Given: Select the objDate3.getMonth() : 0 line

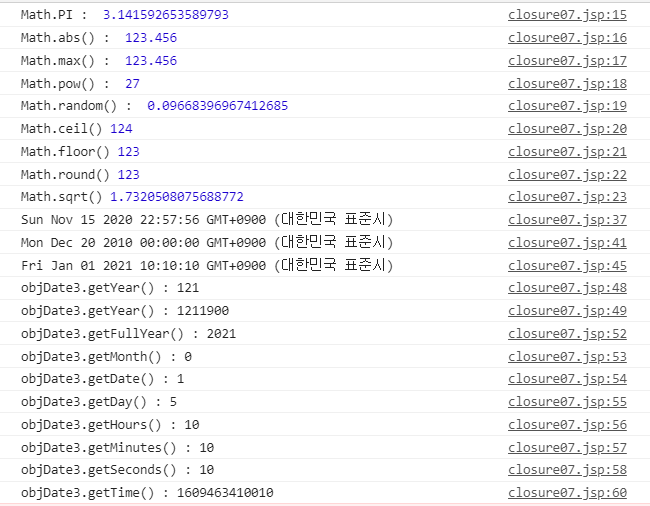Looking at the screenshot, I should tap(106, 357).
